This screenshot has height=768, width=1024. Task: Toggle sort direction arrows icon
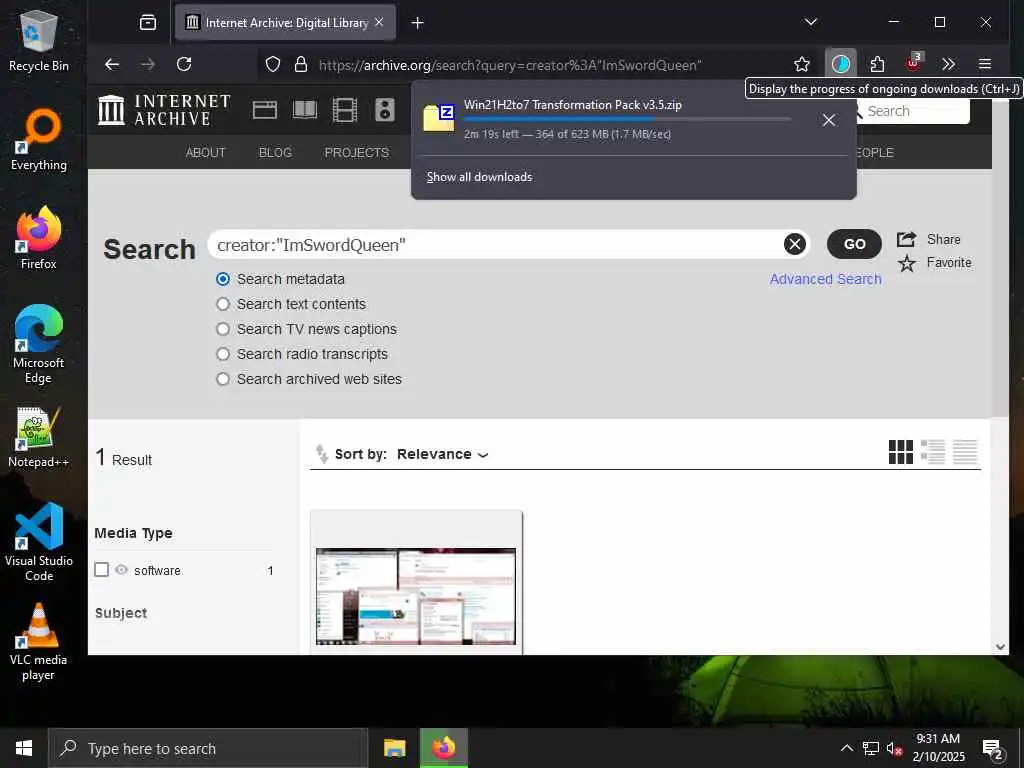(x=321, y=454)
